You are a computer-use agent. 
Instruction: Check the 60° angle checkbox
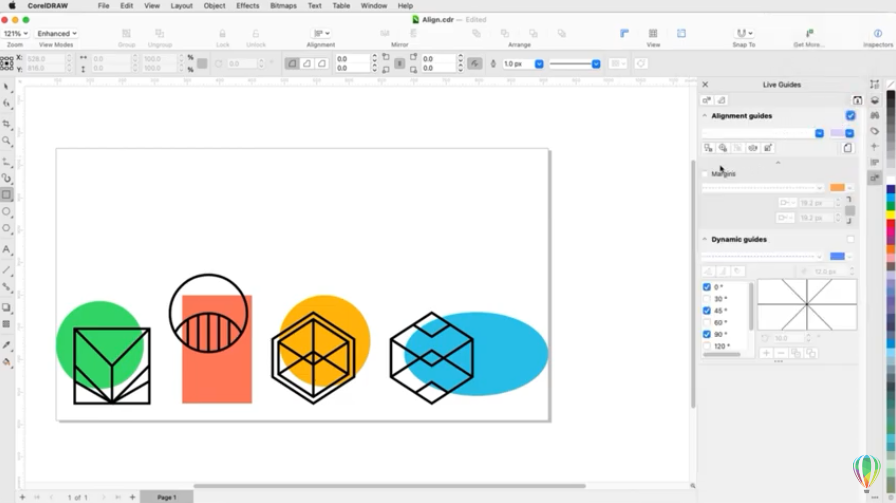[707, 322]
